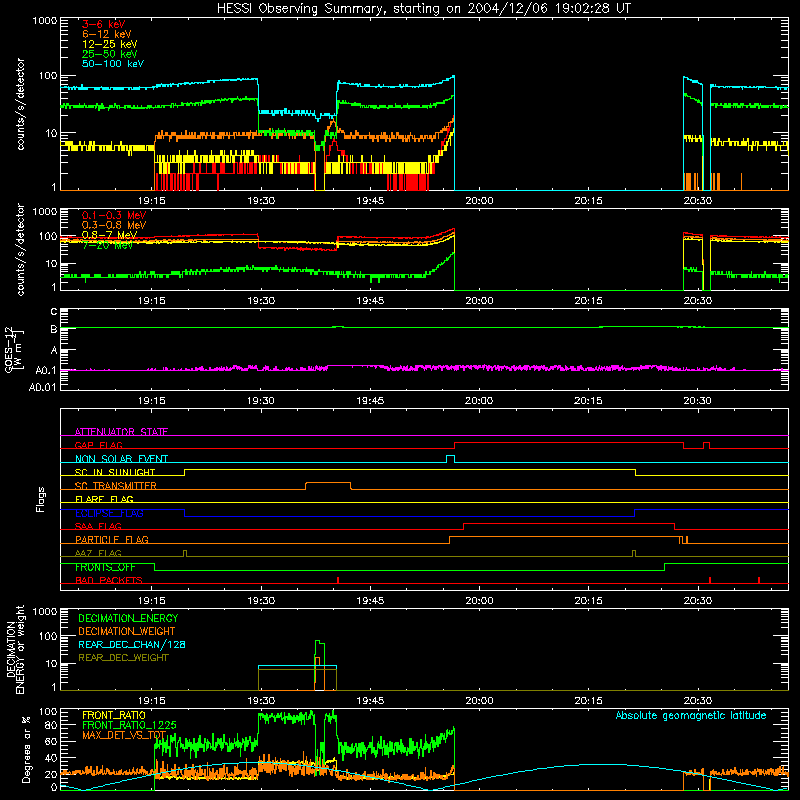Screen dimensions: 800x800
Task: Click the DECIMATION_WEIGHT legend label
Action: point(127,631)
